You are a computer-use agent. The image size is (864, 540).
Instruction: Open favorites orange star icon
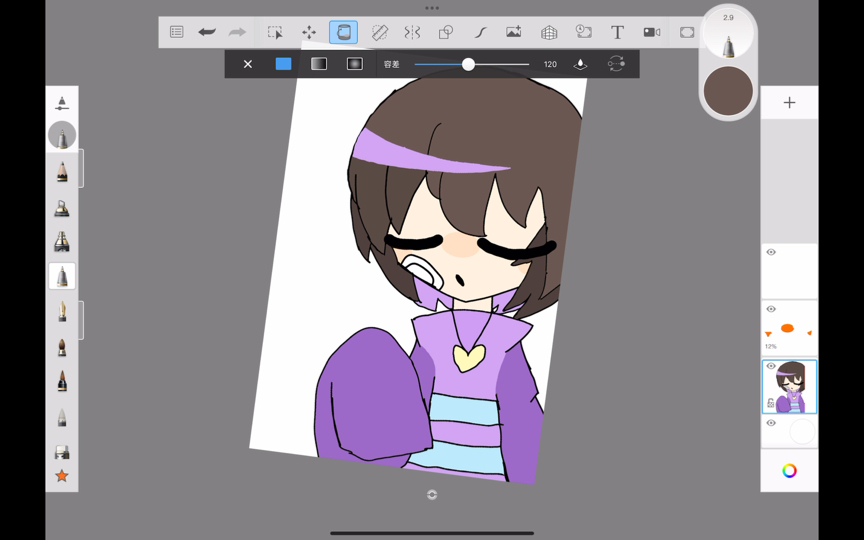coord(62,476)
